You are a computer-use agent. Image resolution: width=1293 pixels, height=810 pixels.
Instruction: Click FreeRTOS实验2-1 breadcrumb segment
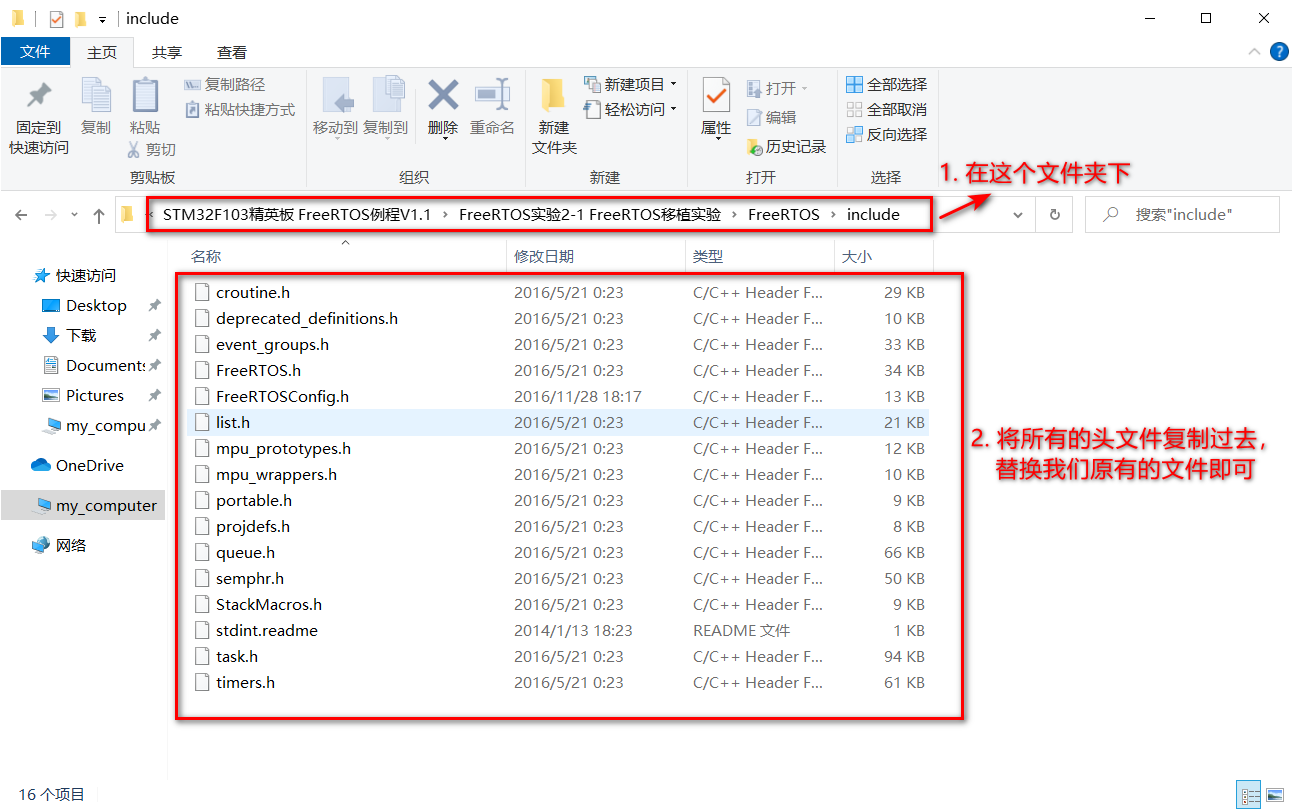(589, 215)
